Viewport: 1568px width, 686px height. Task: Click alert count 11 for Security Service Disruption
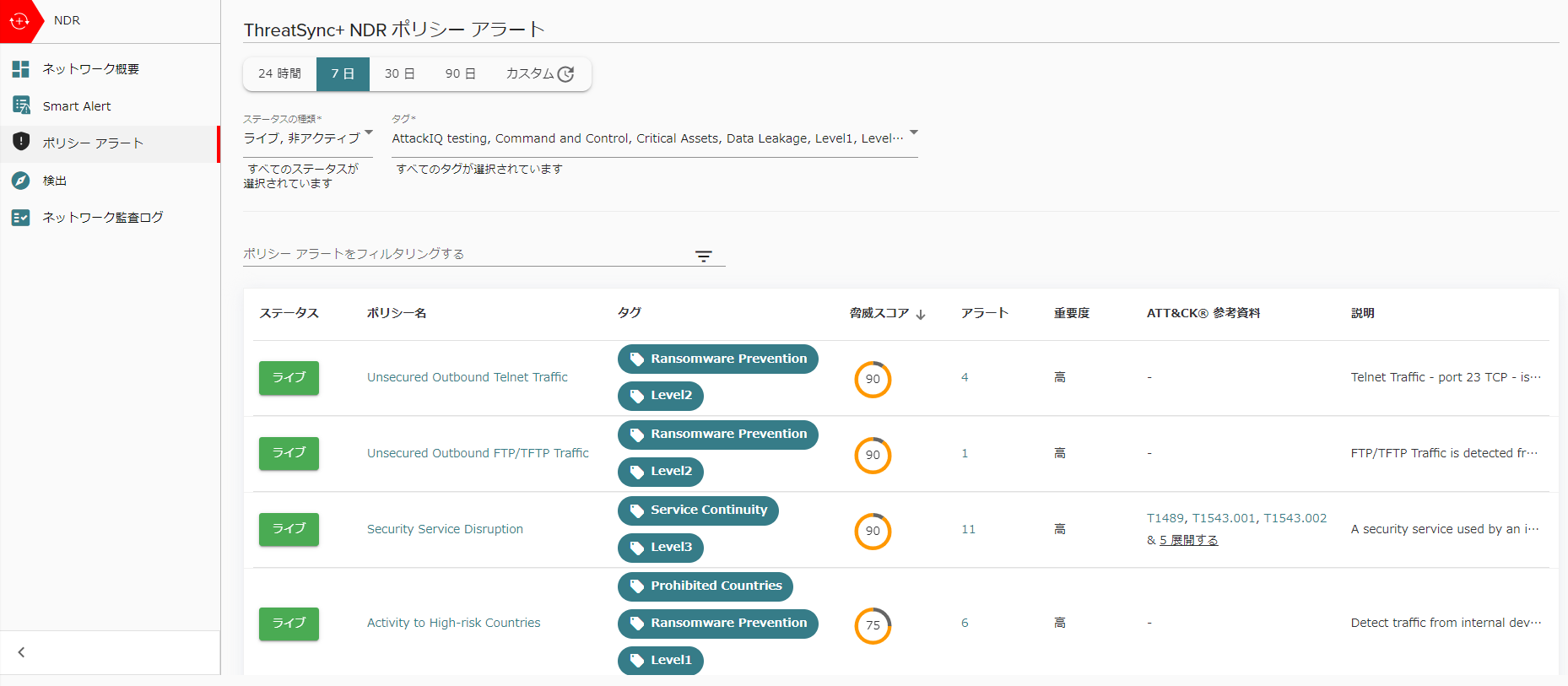pos(968,529)
